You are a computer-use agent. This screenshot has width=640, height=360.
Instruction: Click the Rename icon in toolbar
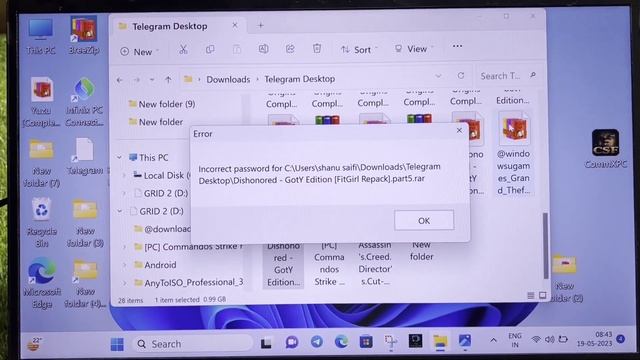click(x=263, y=49)
